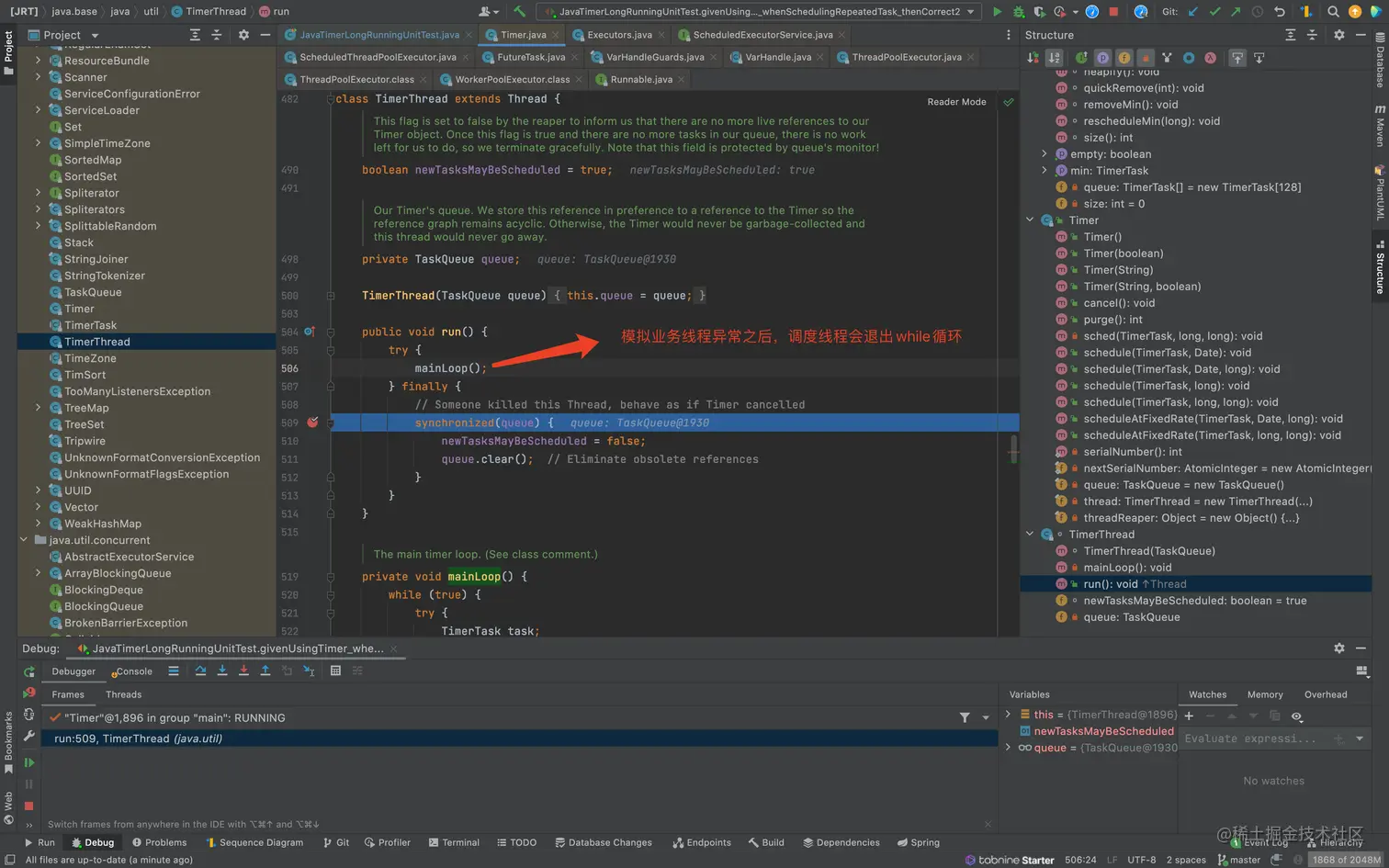Collapse java.util.concurrent package
This screenshot has height=868, width=1389.
click(24, 540)
